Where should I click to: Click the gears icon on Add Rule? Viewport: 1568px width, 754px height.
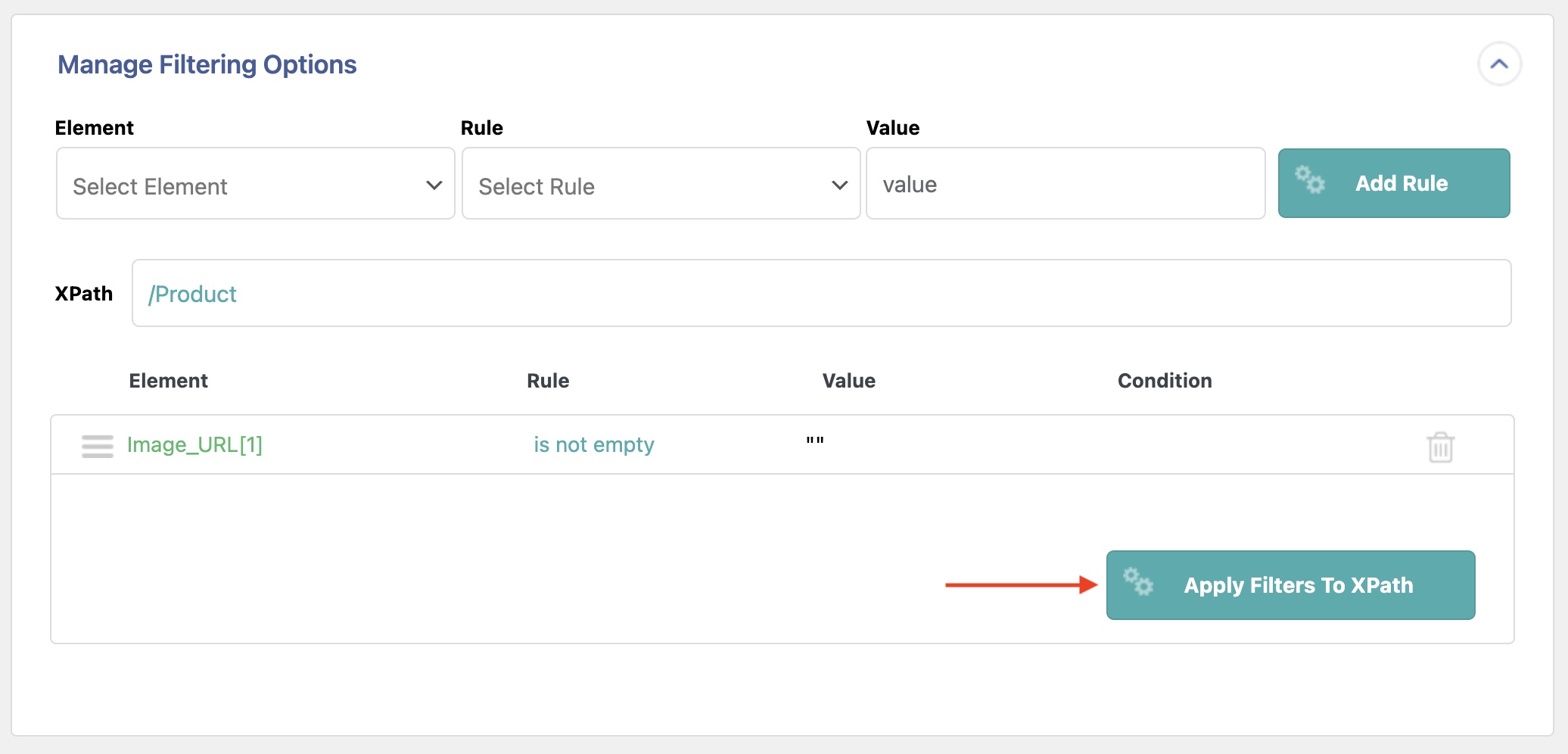(x=1309, y=180)
